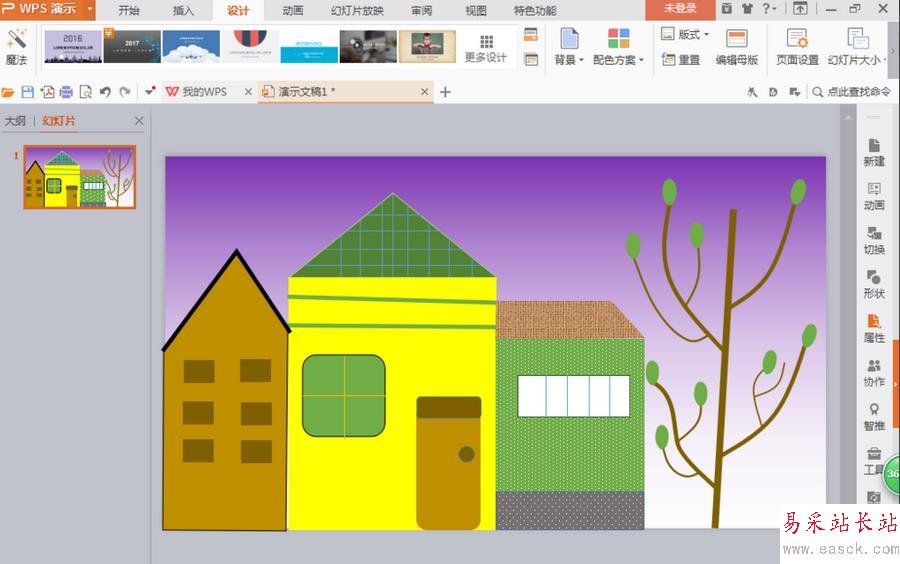The image size is (900, 564).
Task: Open 更多设计 (More designs) gallery
Action: pyautogui.click(x=486, y=47)
